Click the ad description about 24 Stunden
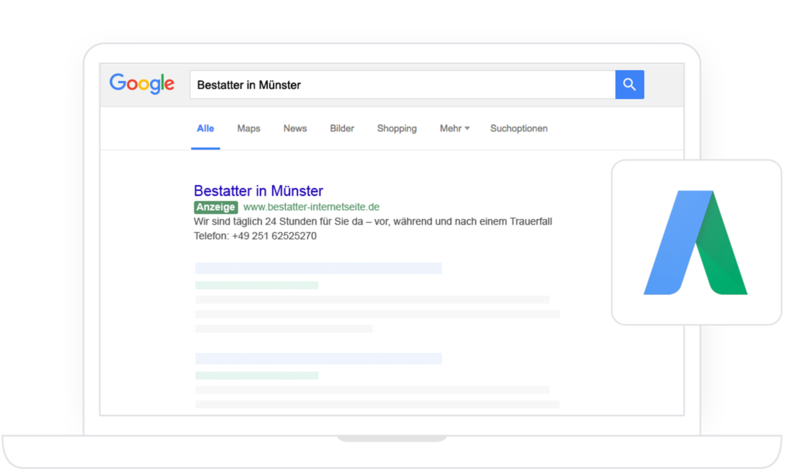The image size is (785, 471). coord(372,222)
